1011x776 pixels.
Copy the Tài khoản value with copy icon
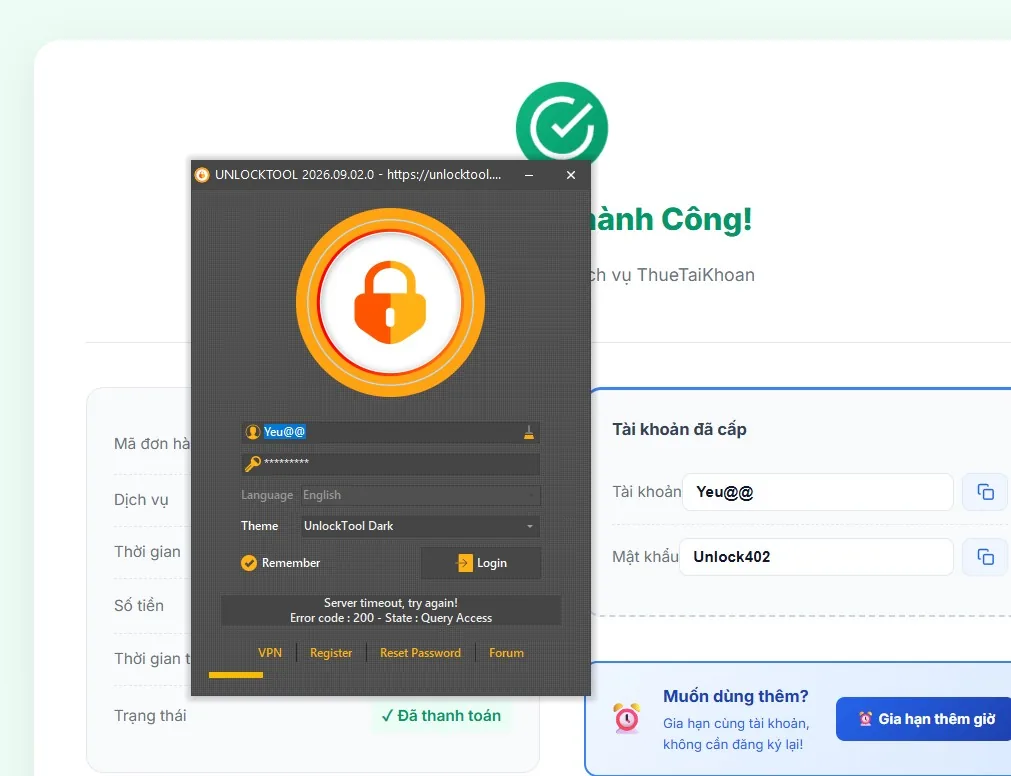click(985, 492)
